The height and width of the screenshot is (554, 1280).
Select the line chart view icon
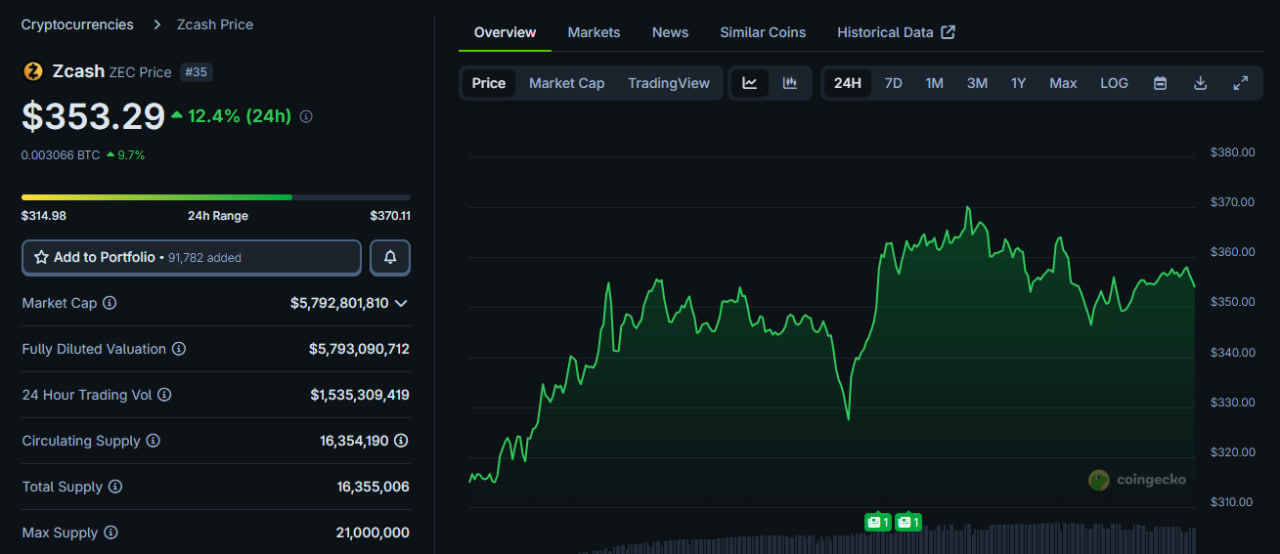click(750, 83)
